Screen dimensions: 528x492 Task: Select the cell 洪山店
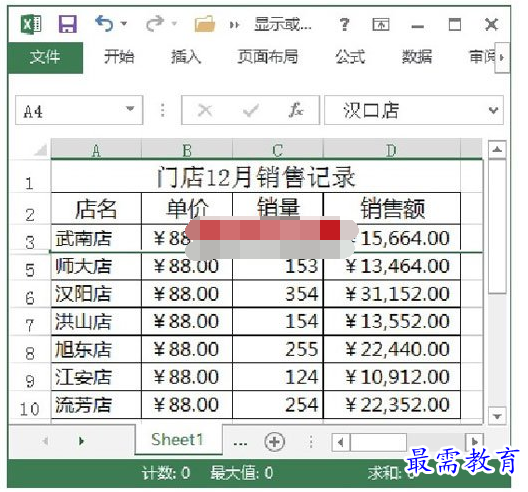[96, 321]
